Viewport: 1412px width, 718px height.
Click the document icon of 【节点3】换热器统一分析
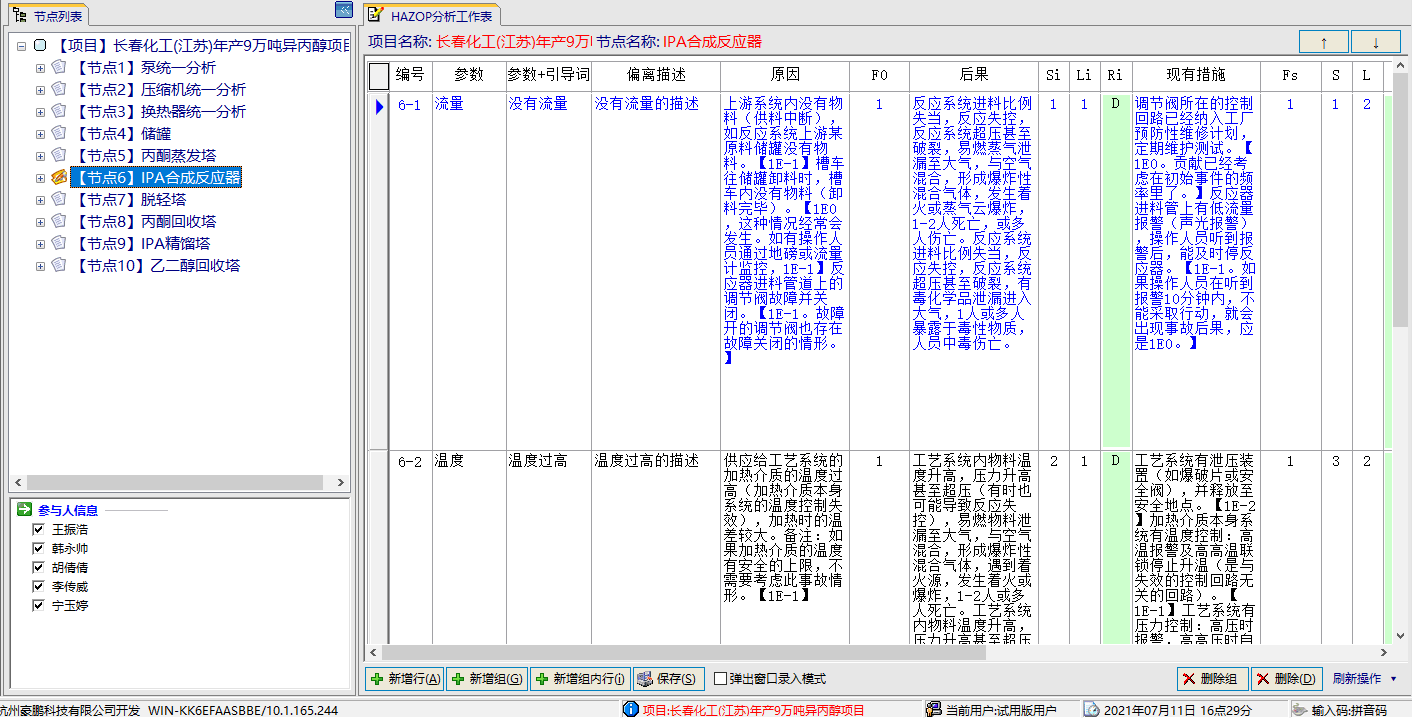click(59, 112)
